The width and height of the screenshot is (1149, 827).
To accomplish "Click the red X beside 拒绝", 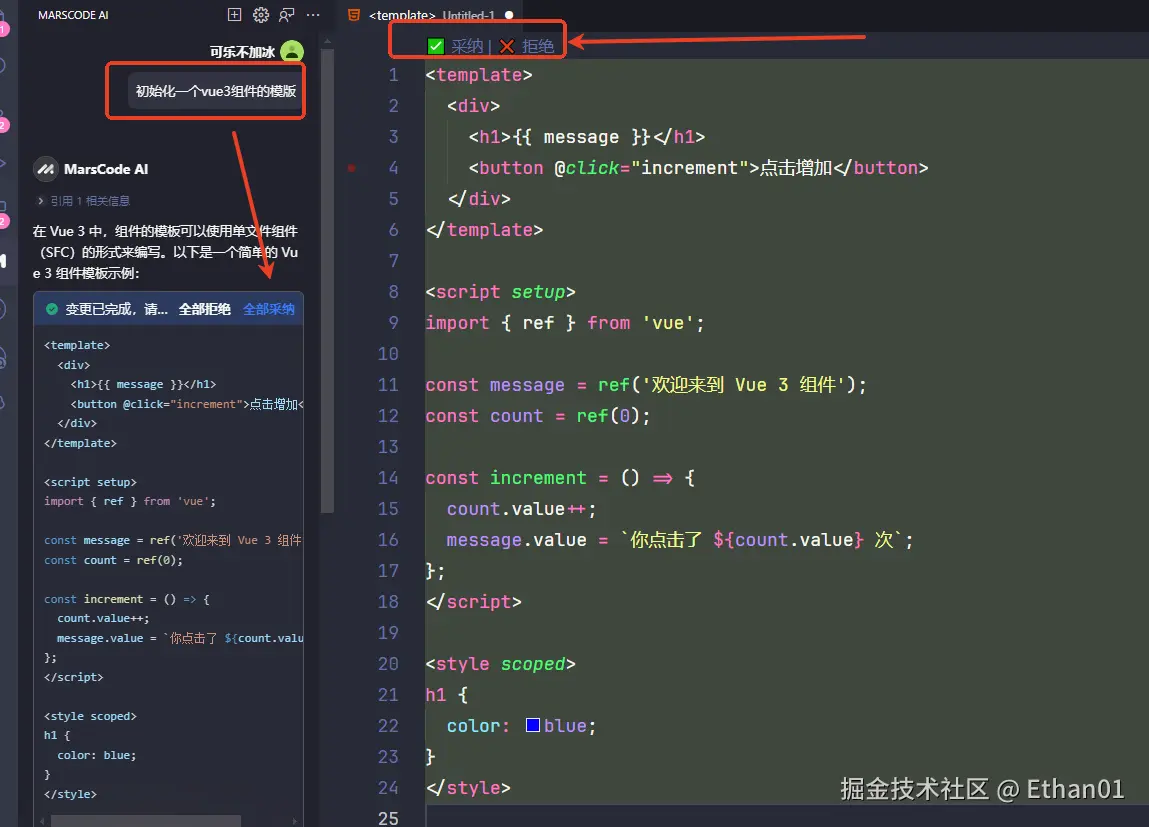I will tap(508, 45).
